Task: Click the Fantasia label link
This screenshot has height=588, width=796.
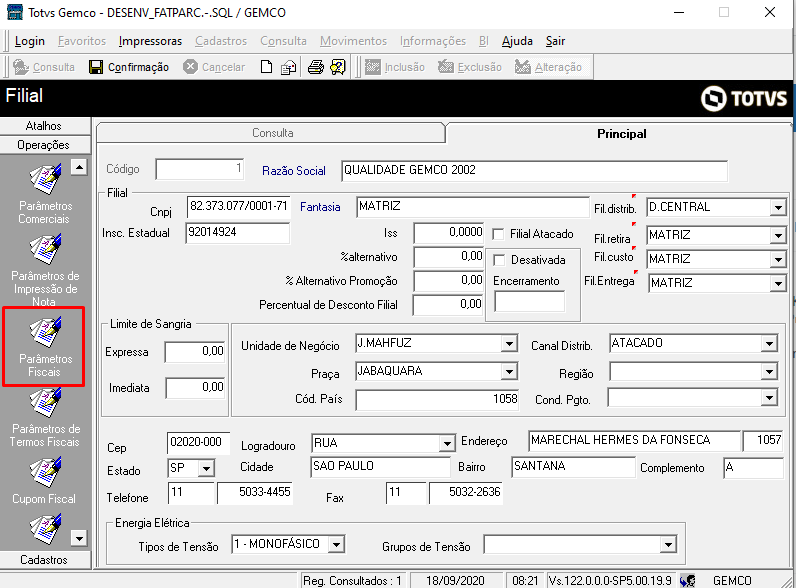Action: 320,207
